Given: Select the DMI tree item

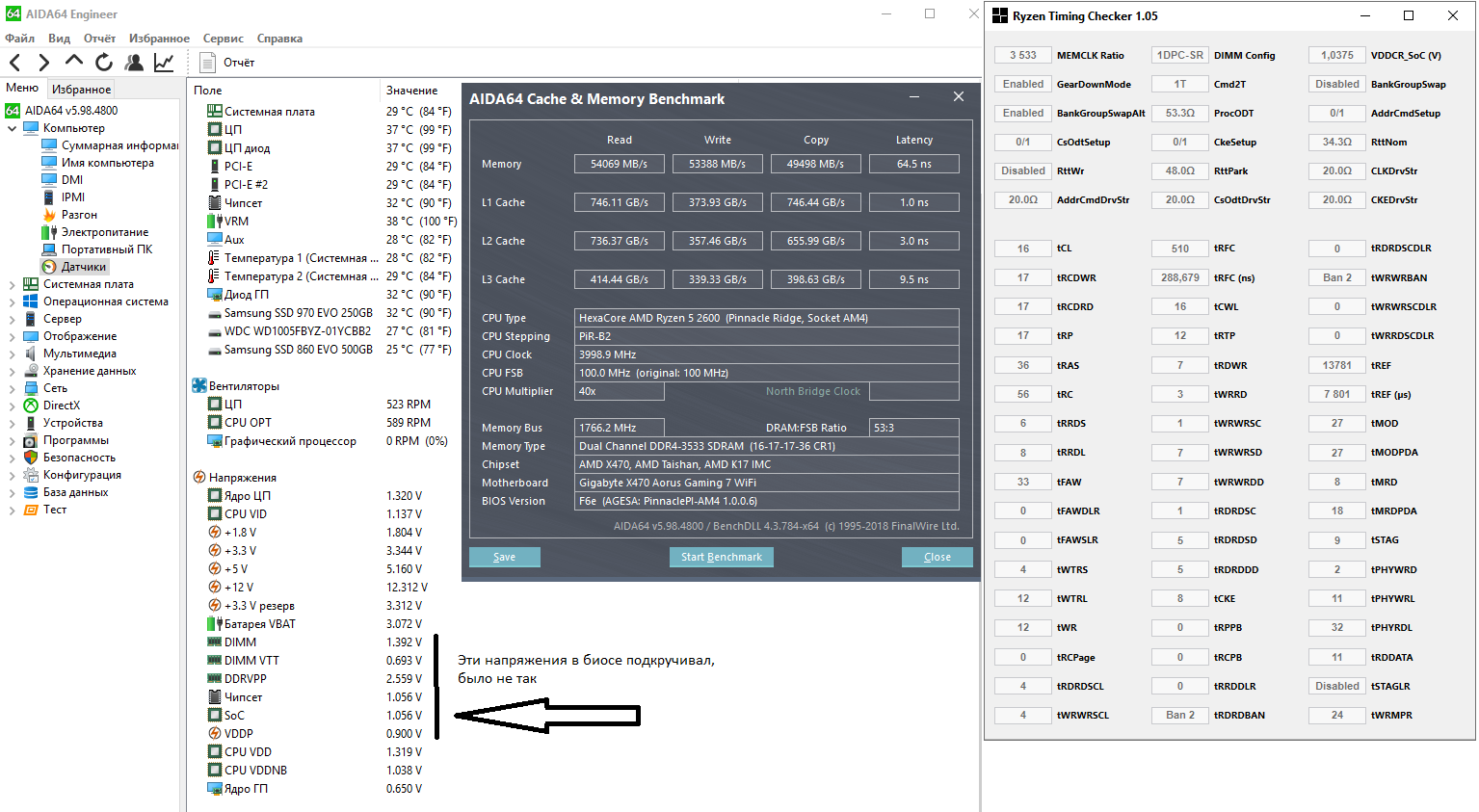Looking at the screenshot, I should click(x=62, y=180).
